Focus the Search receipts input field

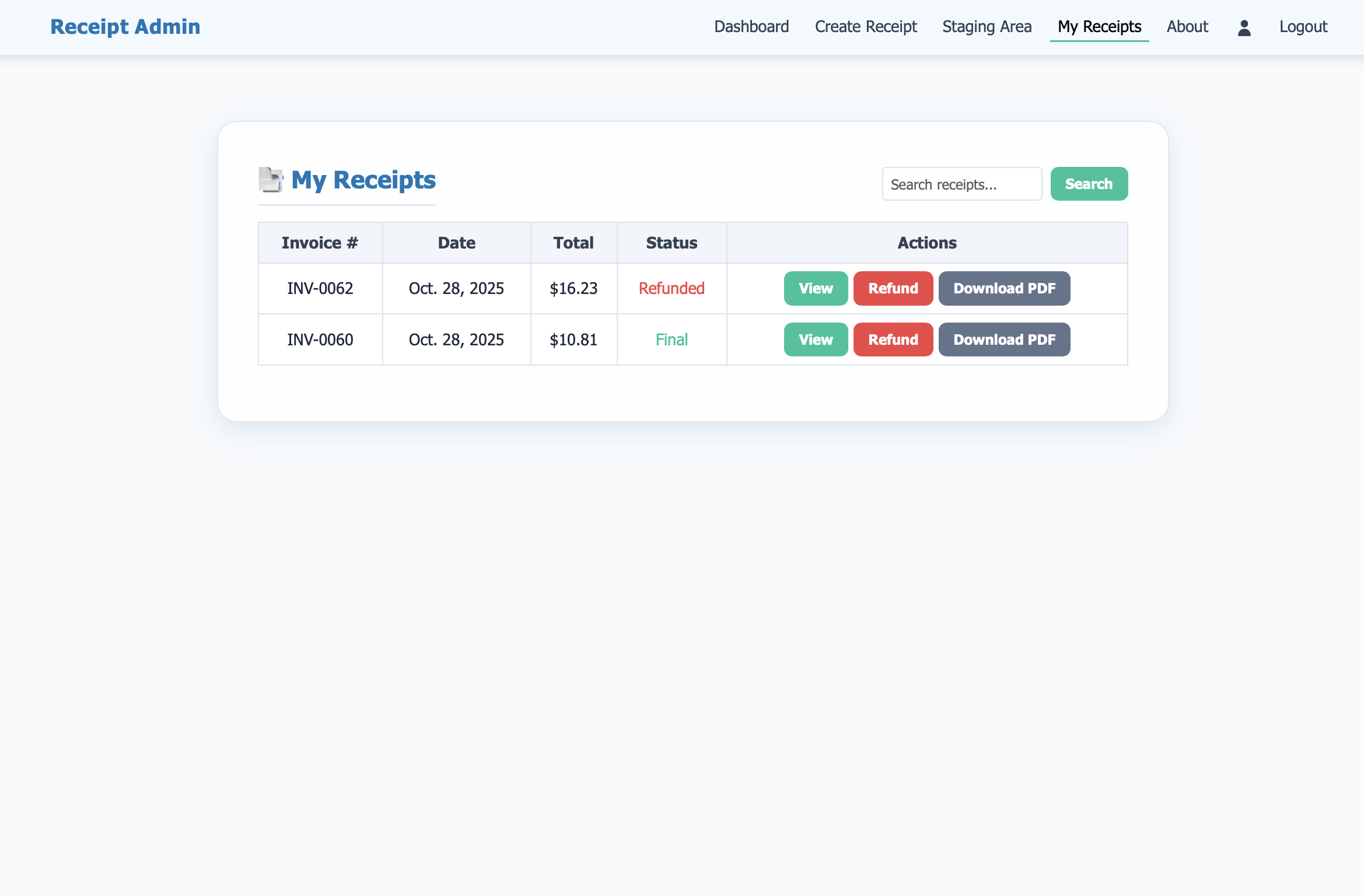961,184
